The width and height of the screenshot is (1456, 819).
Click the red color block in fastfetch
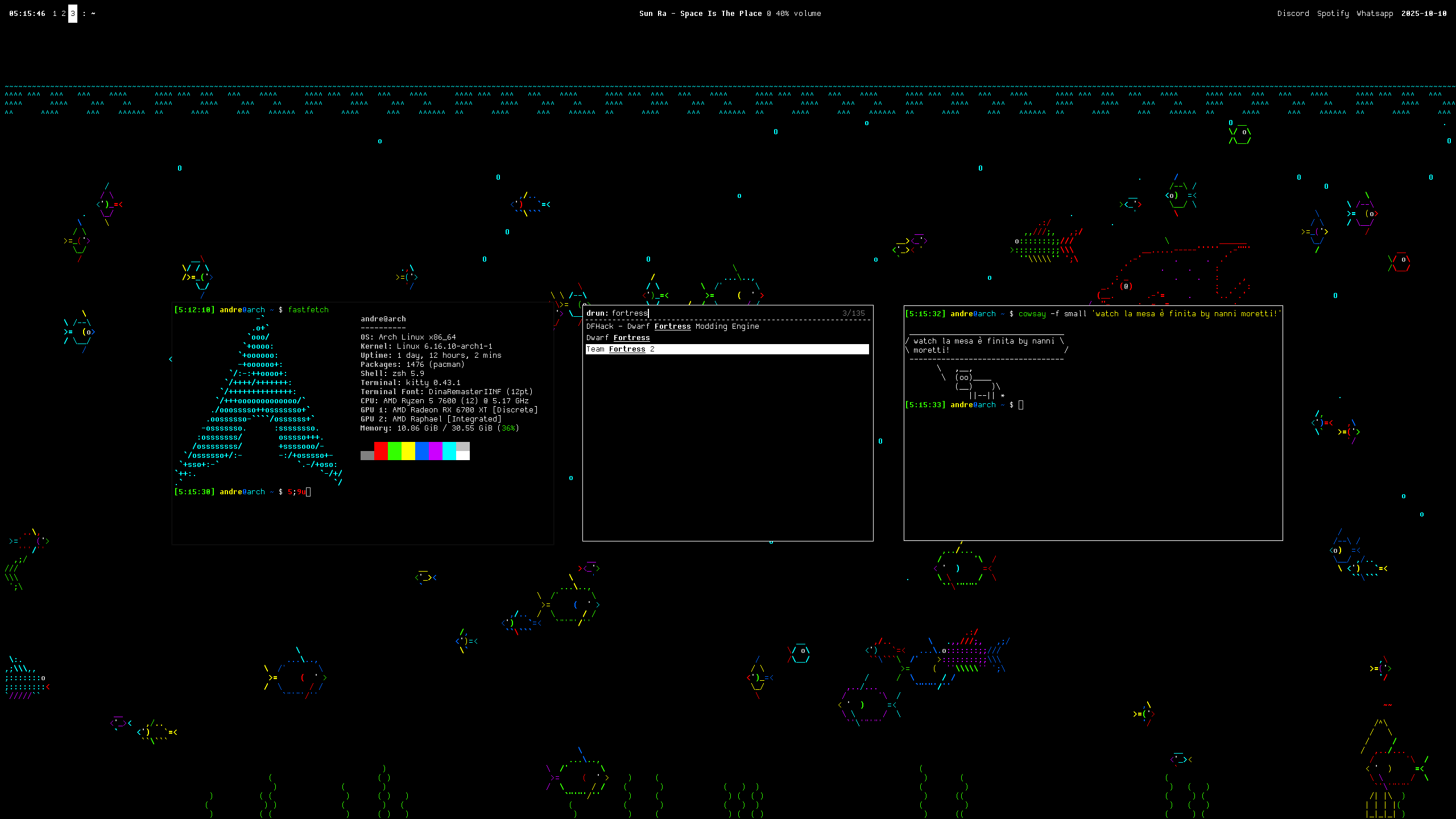(x=381, y=451)
